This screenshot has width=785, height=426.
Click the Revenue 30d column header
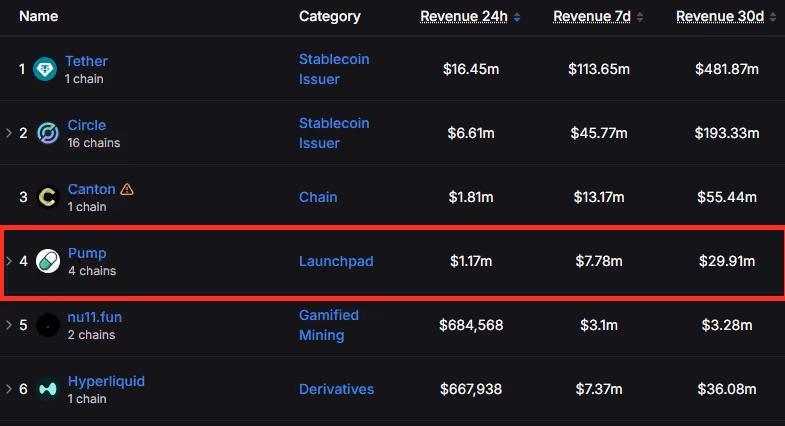coord(720,17)
